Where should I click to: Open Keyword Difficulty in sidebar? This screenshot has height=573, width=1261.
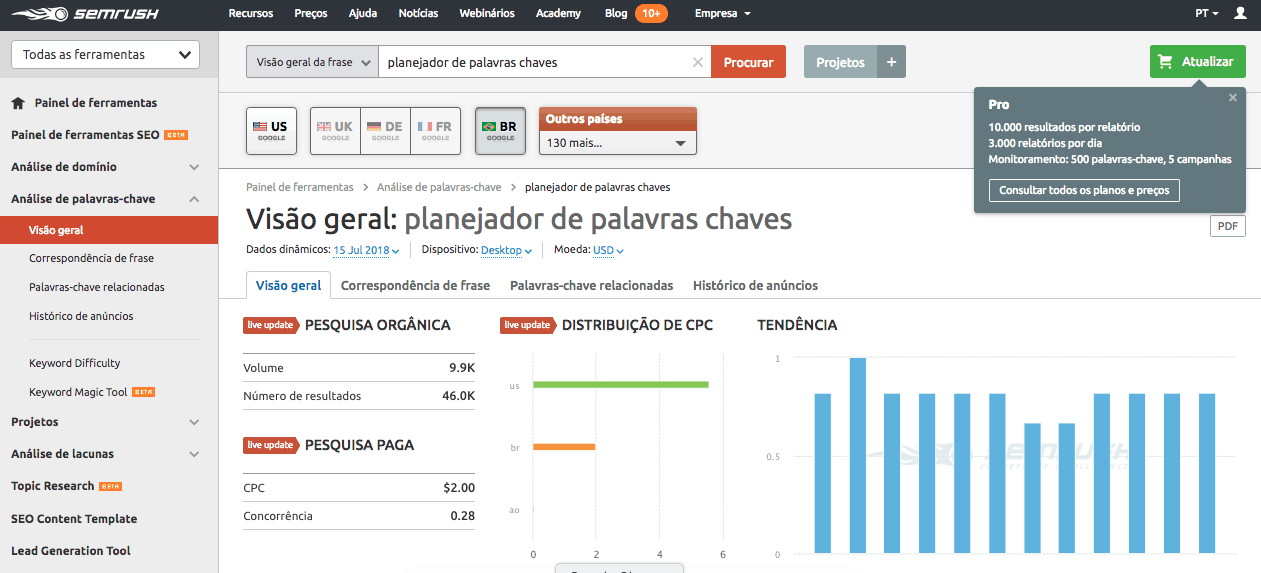(x=75, y=363)
